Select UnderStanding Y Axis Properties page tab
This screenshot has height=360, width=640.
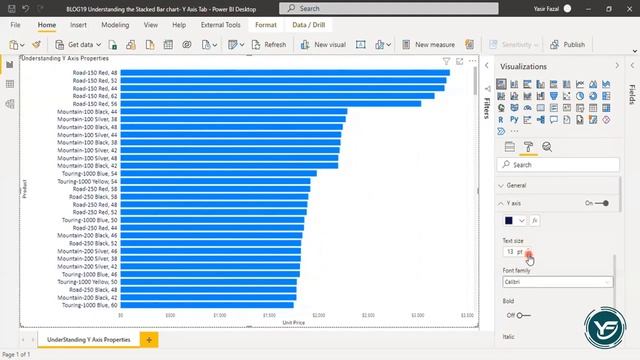pos(89,340)
